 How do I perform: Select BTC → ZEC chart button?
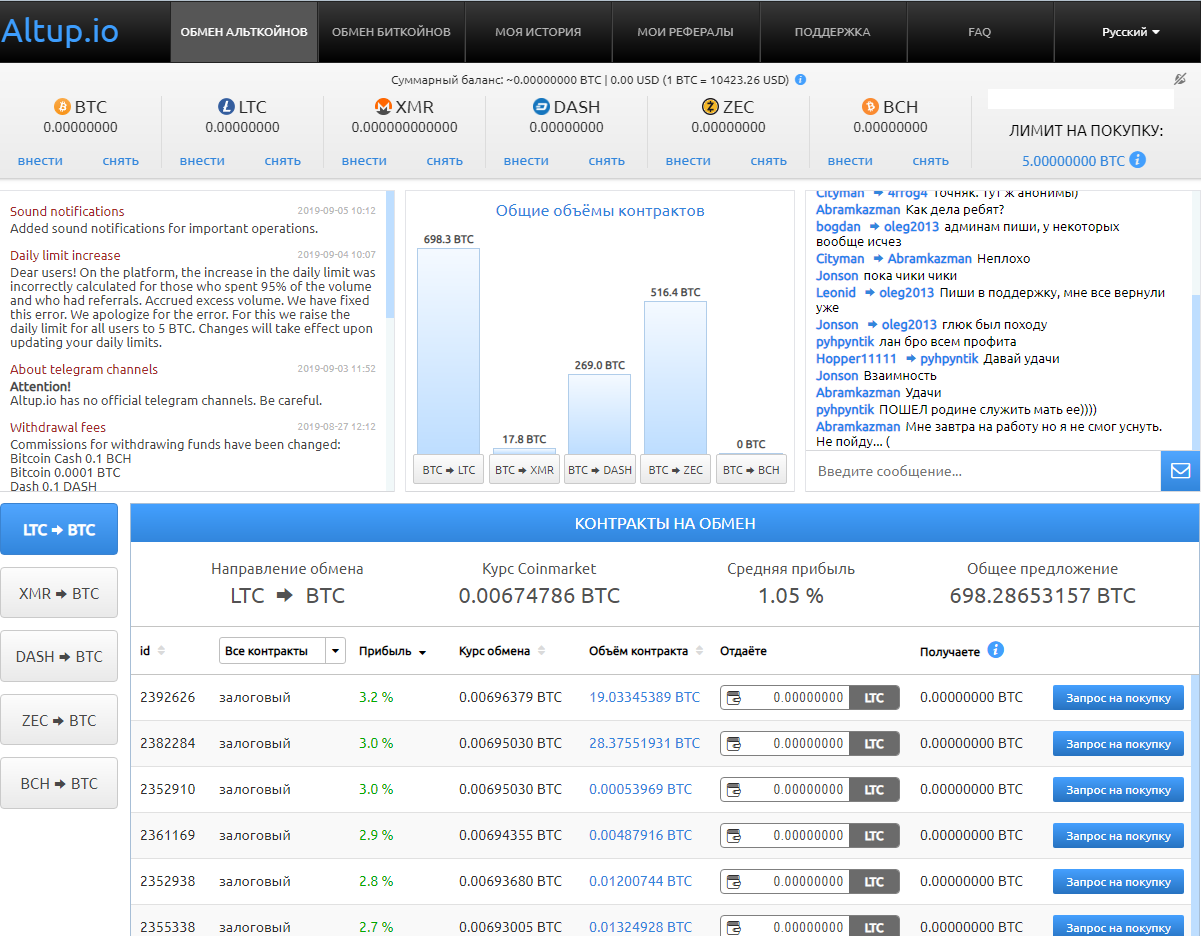click(675, 470)
